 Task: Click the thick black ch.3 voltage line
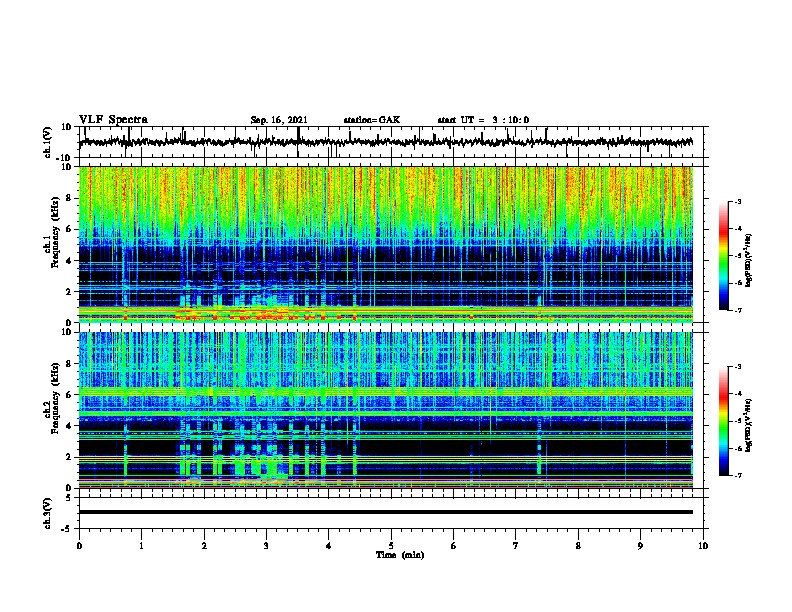tap(385, 512)
